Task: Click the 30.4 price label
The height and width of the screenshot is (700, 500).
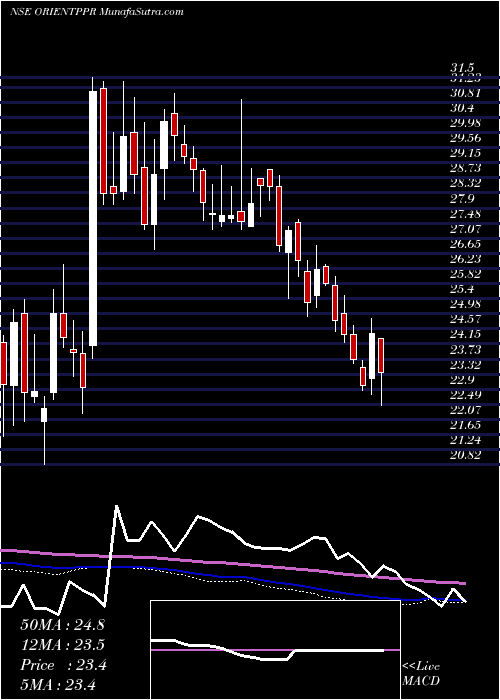Action: (462, 108)
